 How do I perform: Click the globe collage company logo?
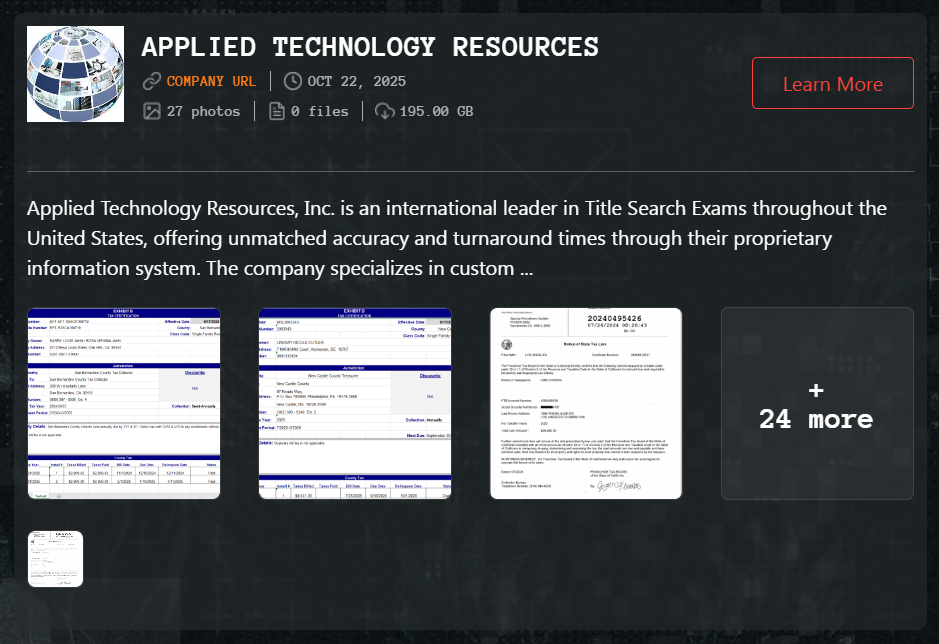(75, 75)
